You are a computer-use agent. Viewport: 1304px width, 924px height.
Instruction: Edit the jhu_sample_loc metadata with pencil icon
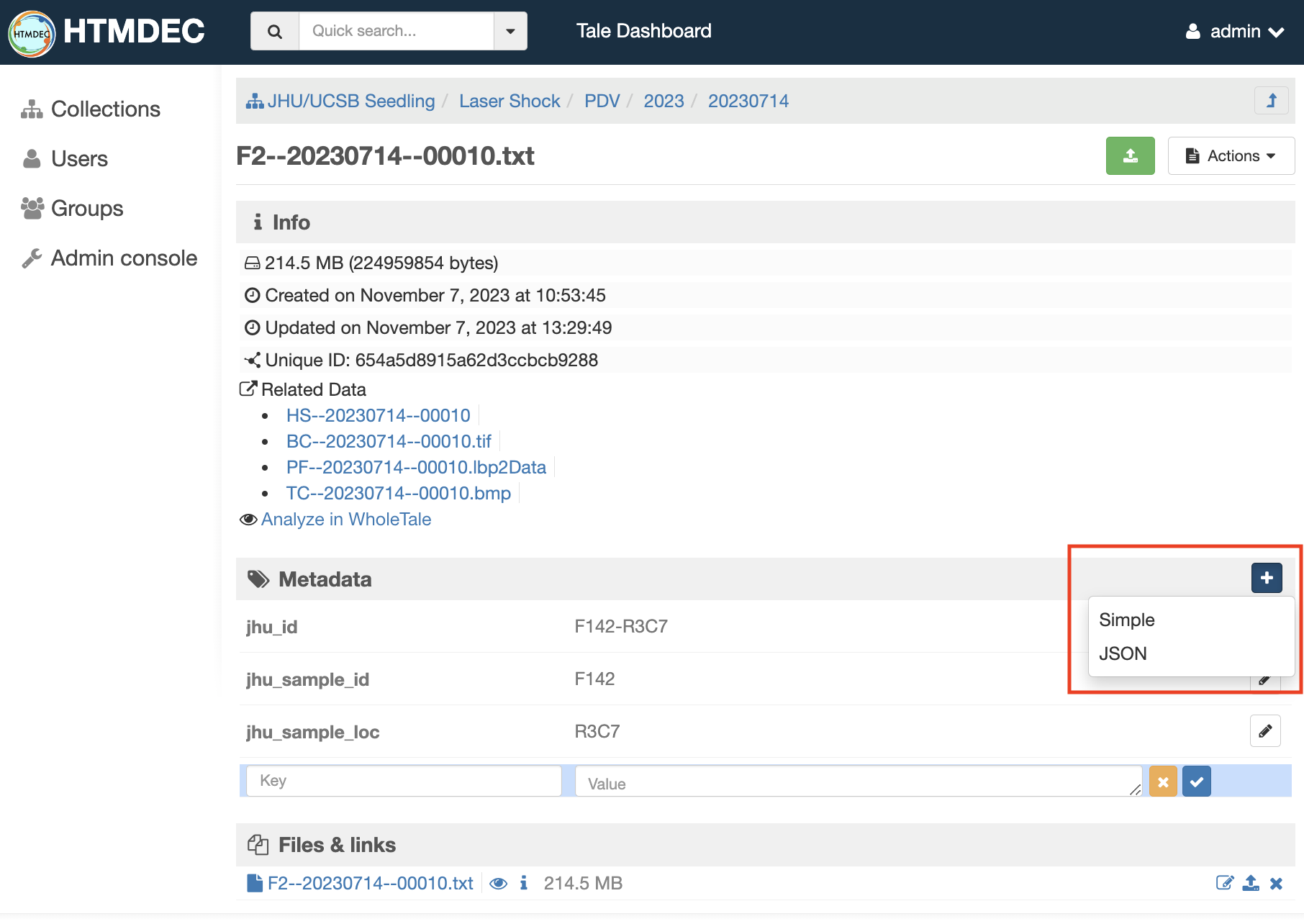pos(1264,731)
